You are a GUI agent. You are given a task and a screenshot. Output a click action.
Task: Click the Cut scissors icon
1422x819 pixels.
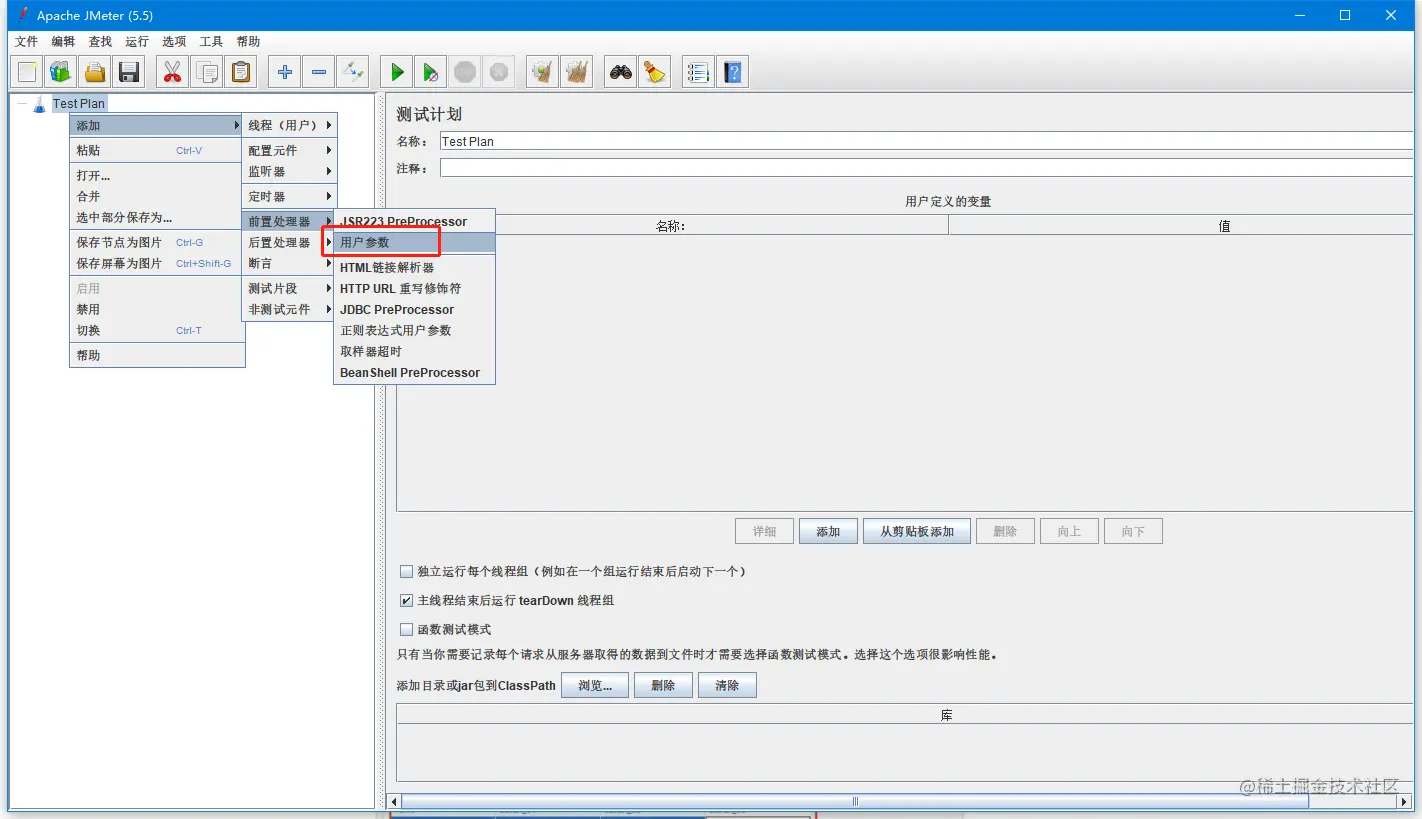click(173, 72)
